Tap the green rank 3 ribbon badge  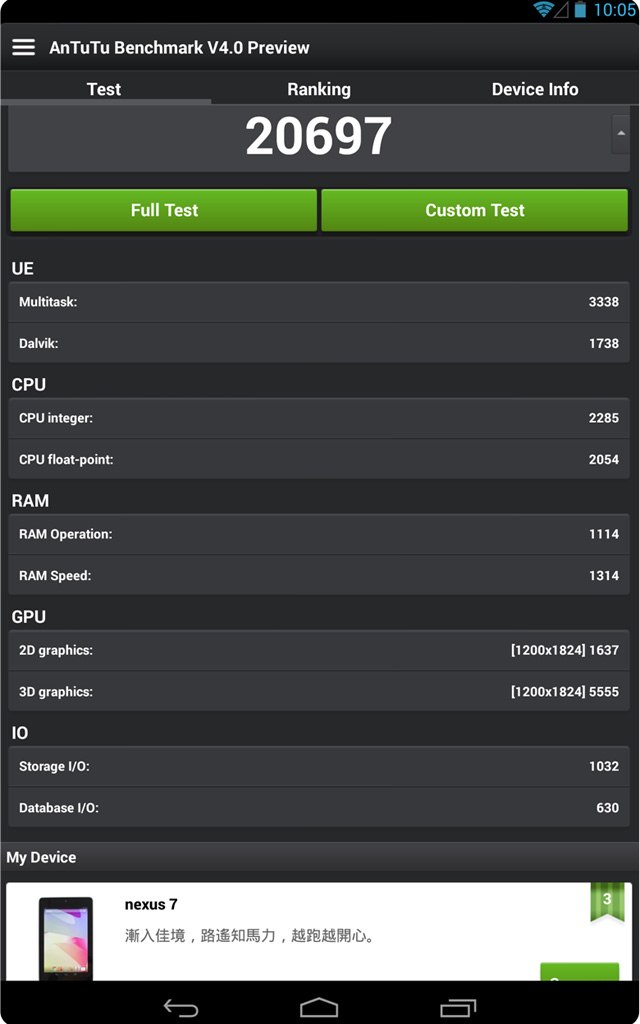click(607, 902)
